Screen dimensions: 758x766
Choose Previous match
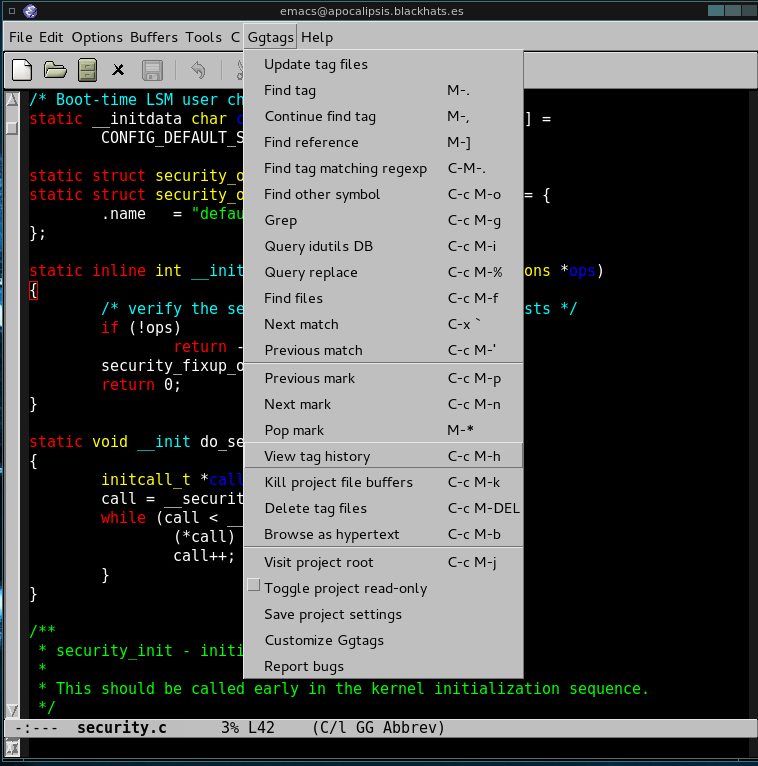(x=383, y=350)
